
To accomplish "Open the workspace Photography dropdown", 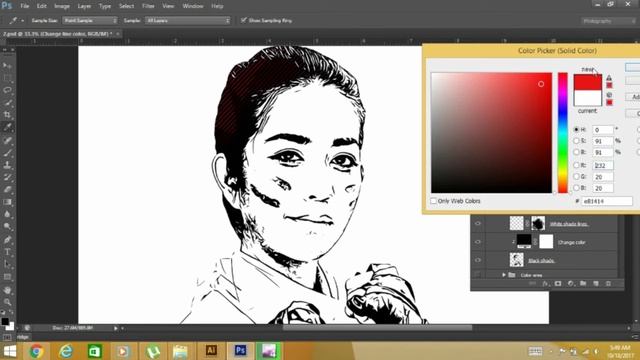I will (608, 21).
